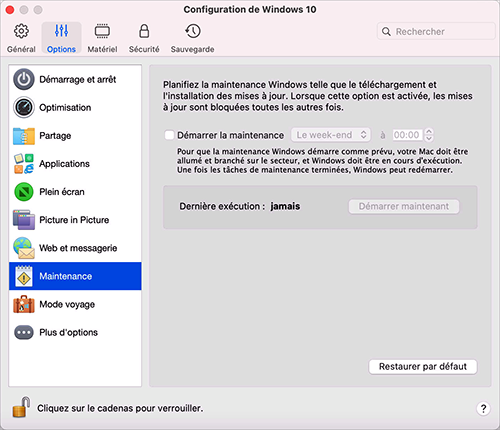Open the Général gear tab

[x=21, y=38]
